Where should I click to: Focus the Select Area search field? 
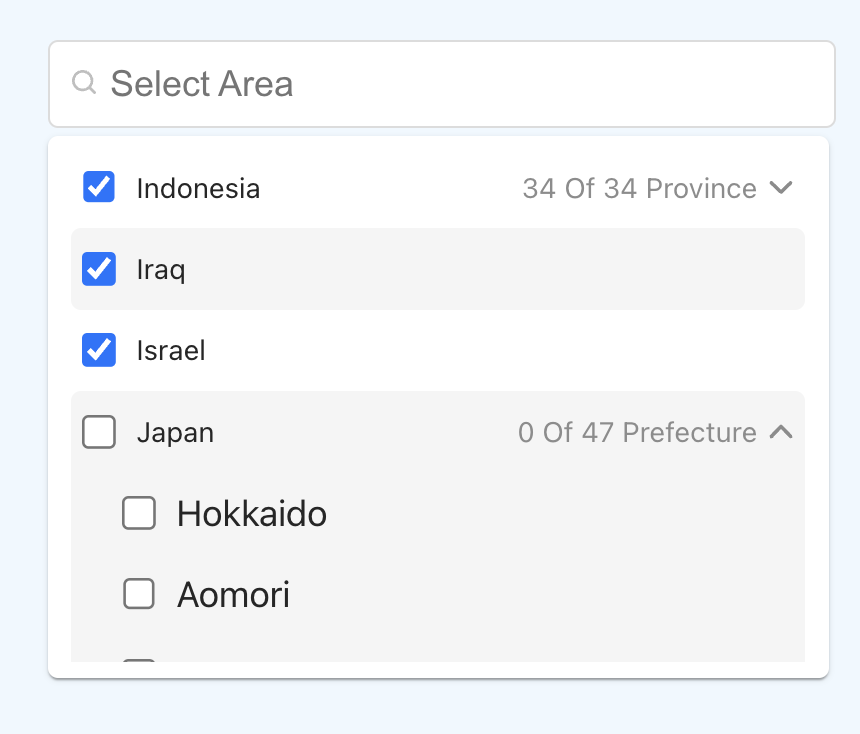click(442, 84)
